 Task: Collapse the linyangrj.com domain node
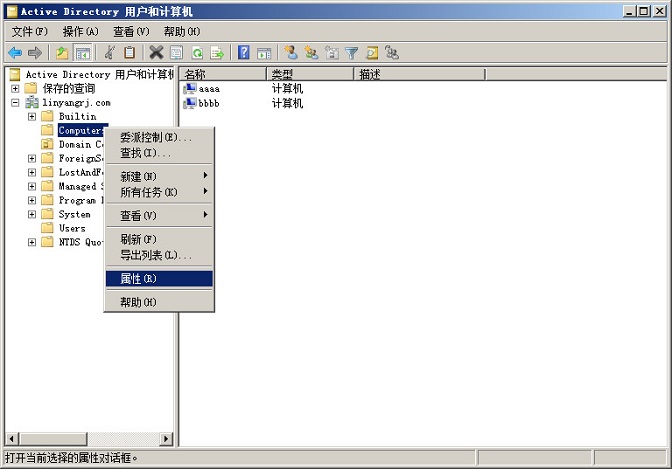coord(16,102)
